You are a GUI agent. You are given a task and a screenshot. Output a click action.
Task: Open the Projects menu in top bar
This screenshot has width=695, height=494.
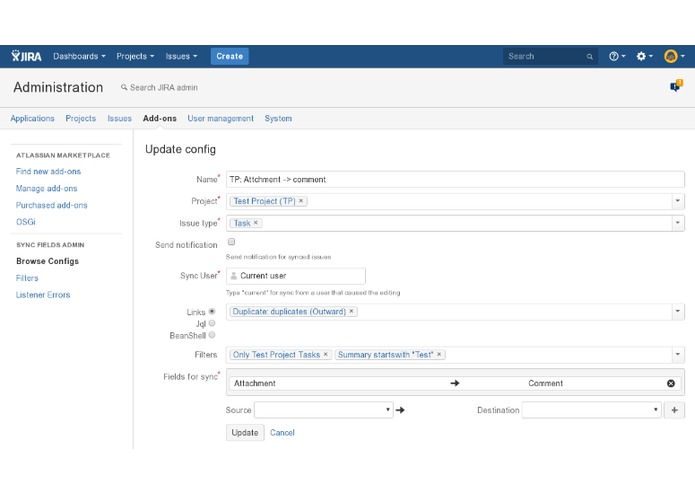[135, 56]
